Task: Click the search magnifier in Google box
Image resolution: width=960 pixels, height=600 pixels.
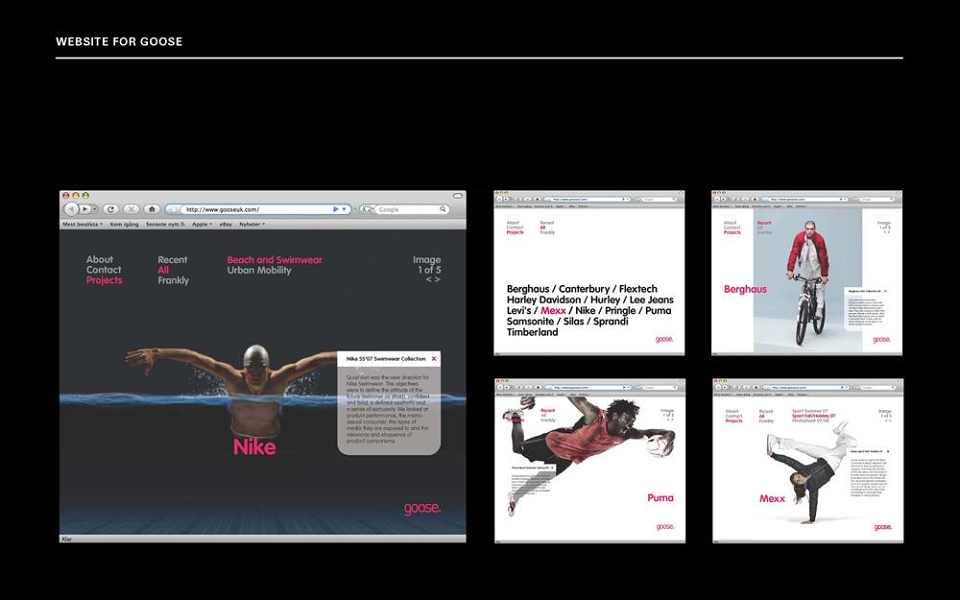Action: click(x=443, y=209)
